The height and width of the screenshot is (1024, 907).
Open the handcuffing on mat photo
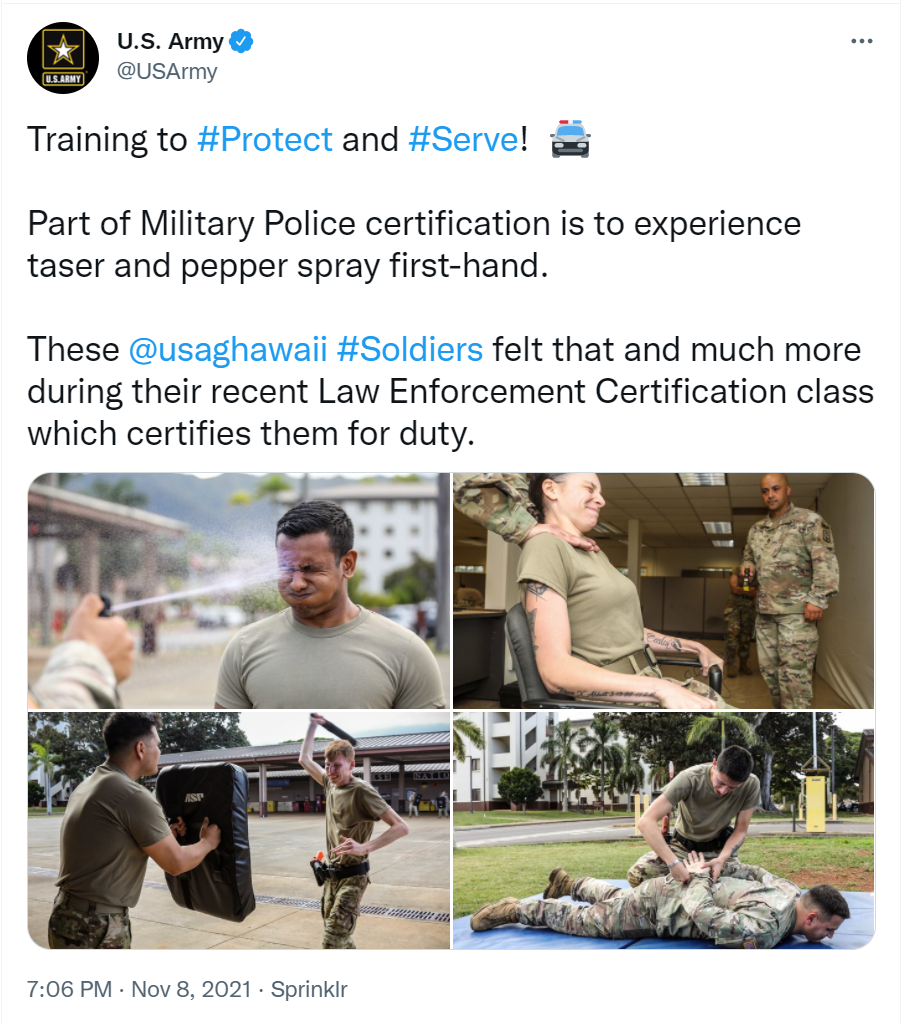(663, 830)
